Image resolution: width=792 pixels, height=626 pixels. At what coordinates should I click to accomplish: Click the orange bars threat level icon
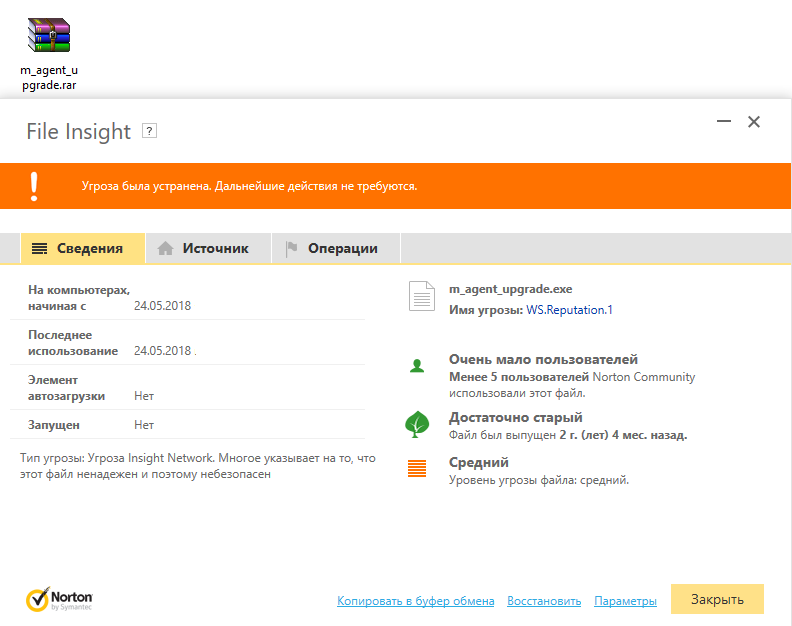pos(417,468)
